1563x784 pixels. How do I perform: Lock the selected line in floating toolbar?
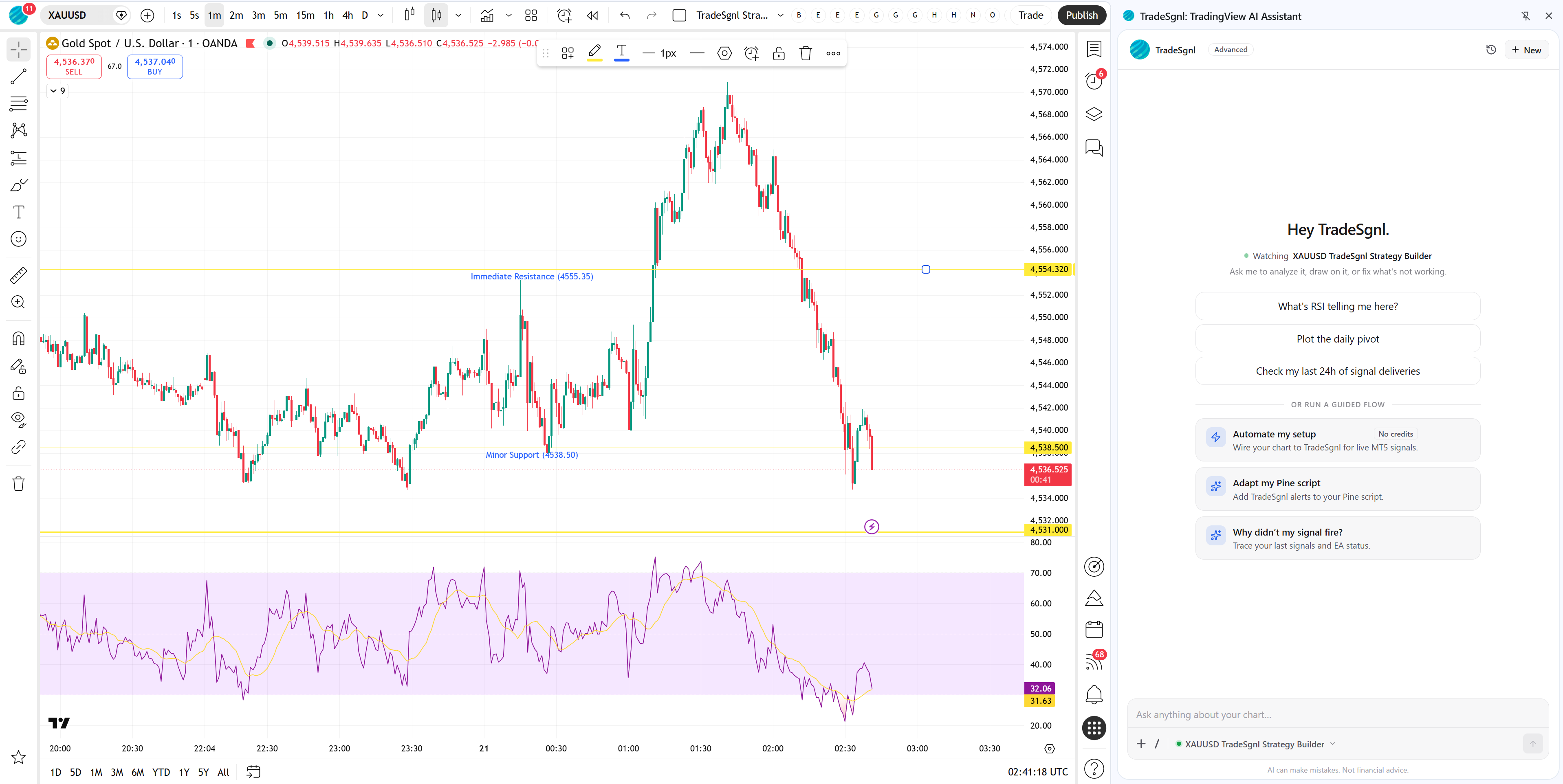(779, 53)
